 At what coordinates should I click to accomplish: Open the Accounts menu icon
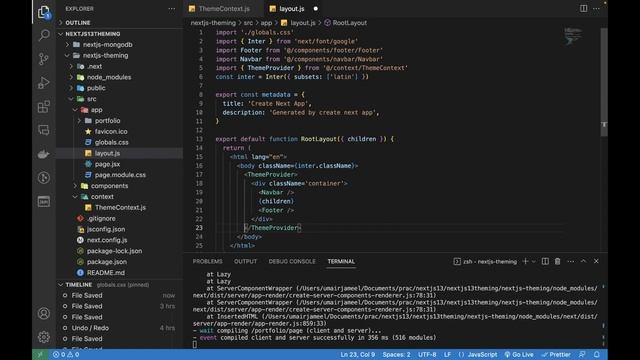click(44, 313)
